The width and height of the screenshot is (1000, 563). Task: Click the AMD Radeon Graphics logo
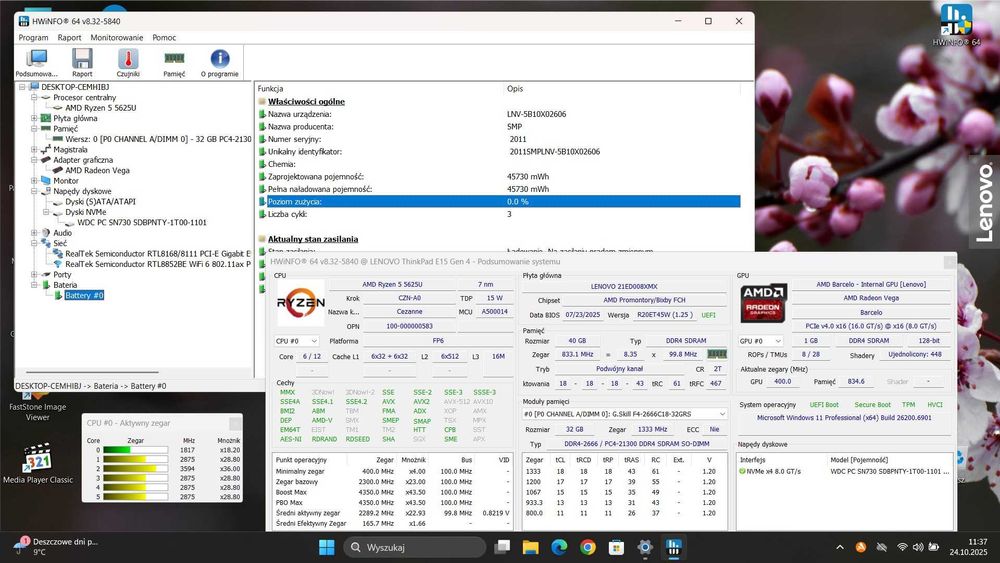[x=763, y=302]
